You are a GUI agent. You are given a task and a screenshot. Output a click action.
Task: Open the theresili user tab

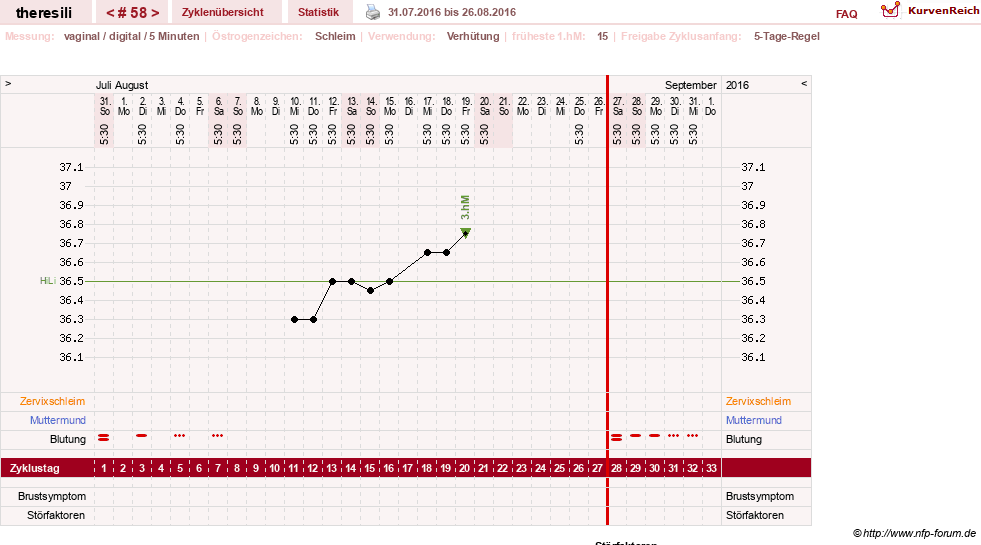tap(44, 13)
